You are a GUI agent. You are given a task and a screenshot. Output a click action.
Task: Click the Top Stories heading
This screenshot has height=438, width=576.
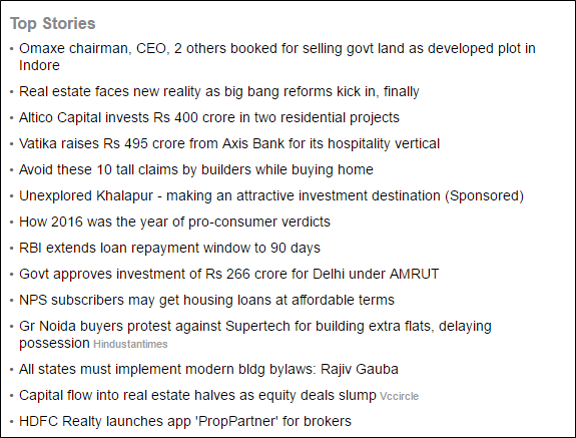tap(53, 24)
